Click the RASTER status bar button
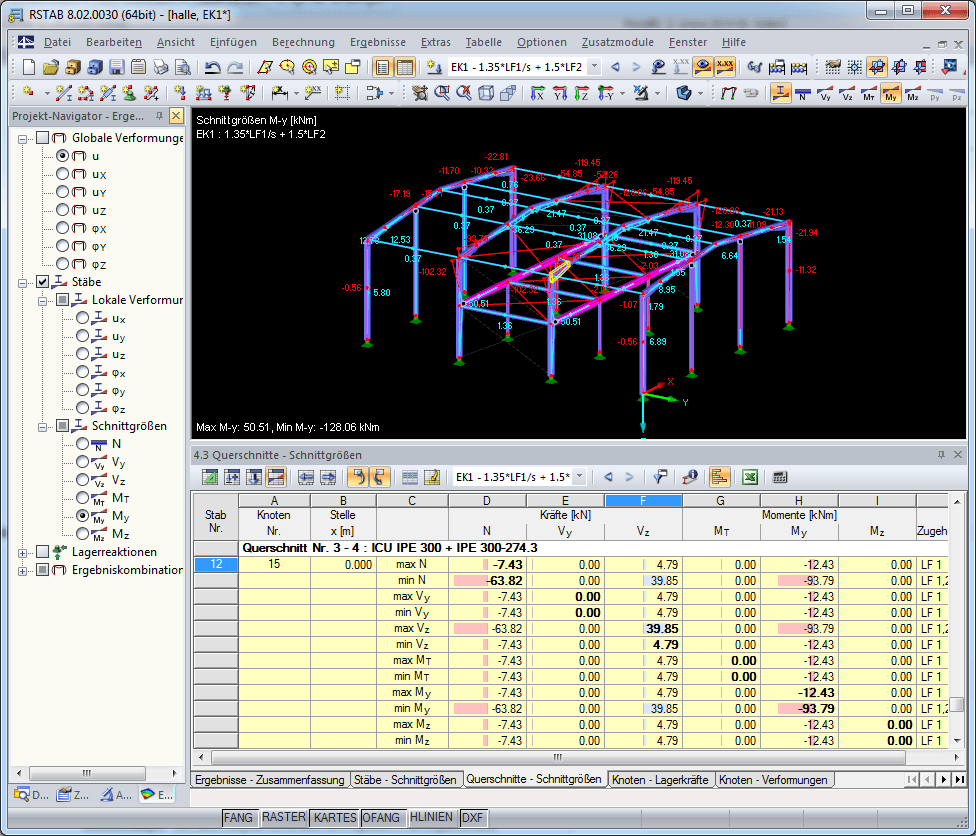Viewport: 976px width, 836px height. 283,817
